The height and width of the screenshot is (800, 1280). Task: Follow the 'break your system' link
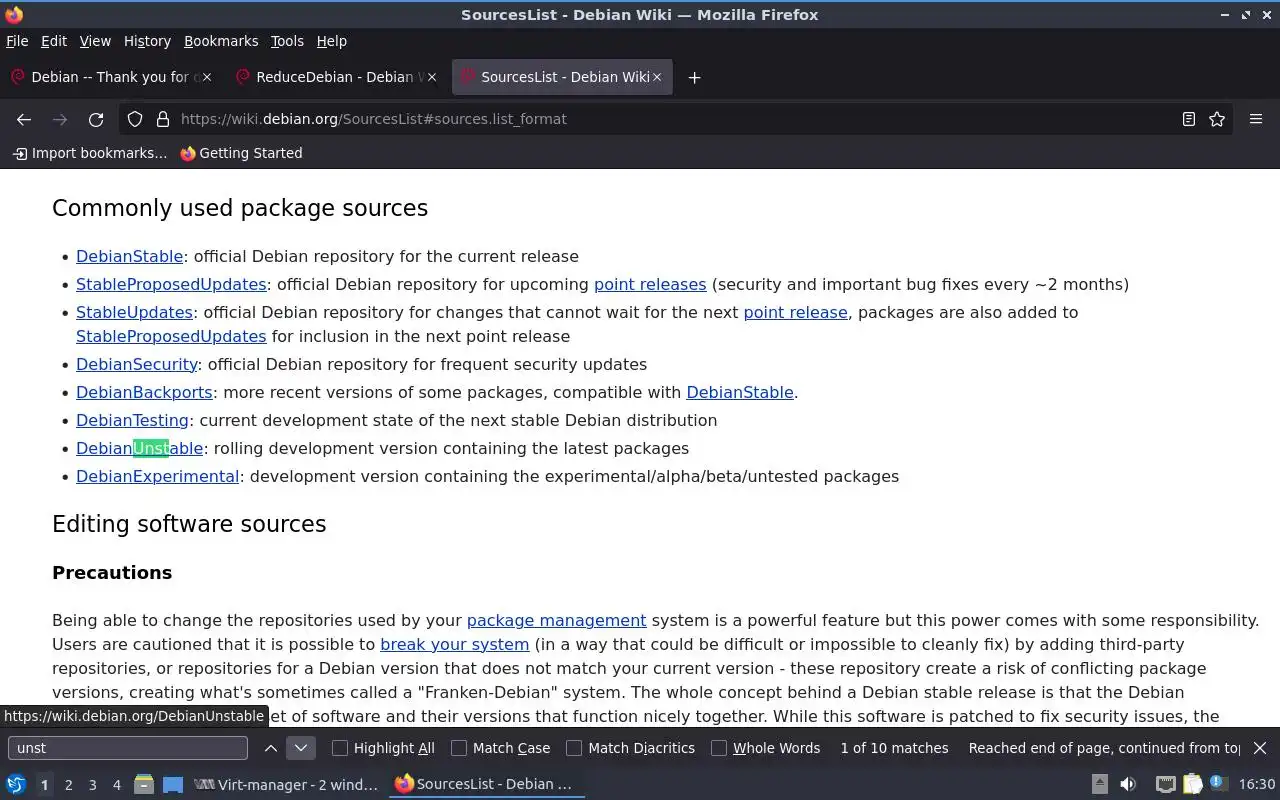tap(454, 644)
